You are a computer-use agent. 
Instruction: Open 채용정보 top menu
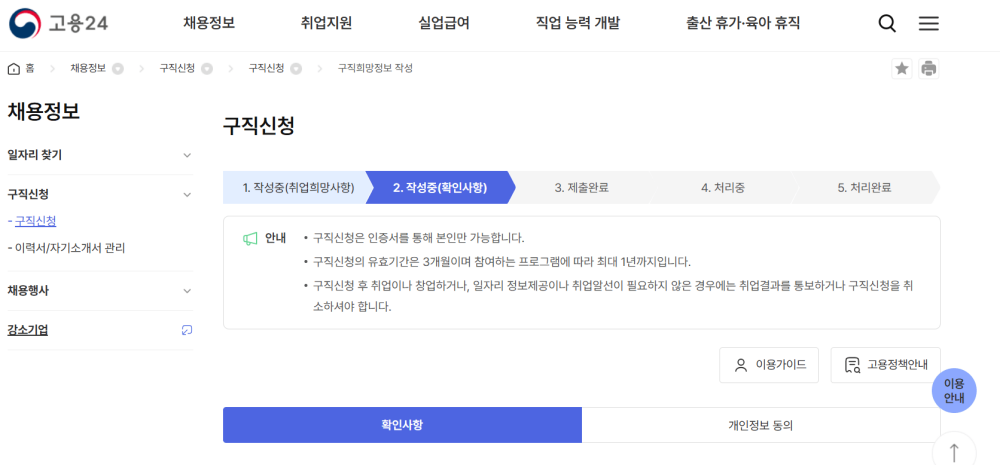(x=209, y=24)
